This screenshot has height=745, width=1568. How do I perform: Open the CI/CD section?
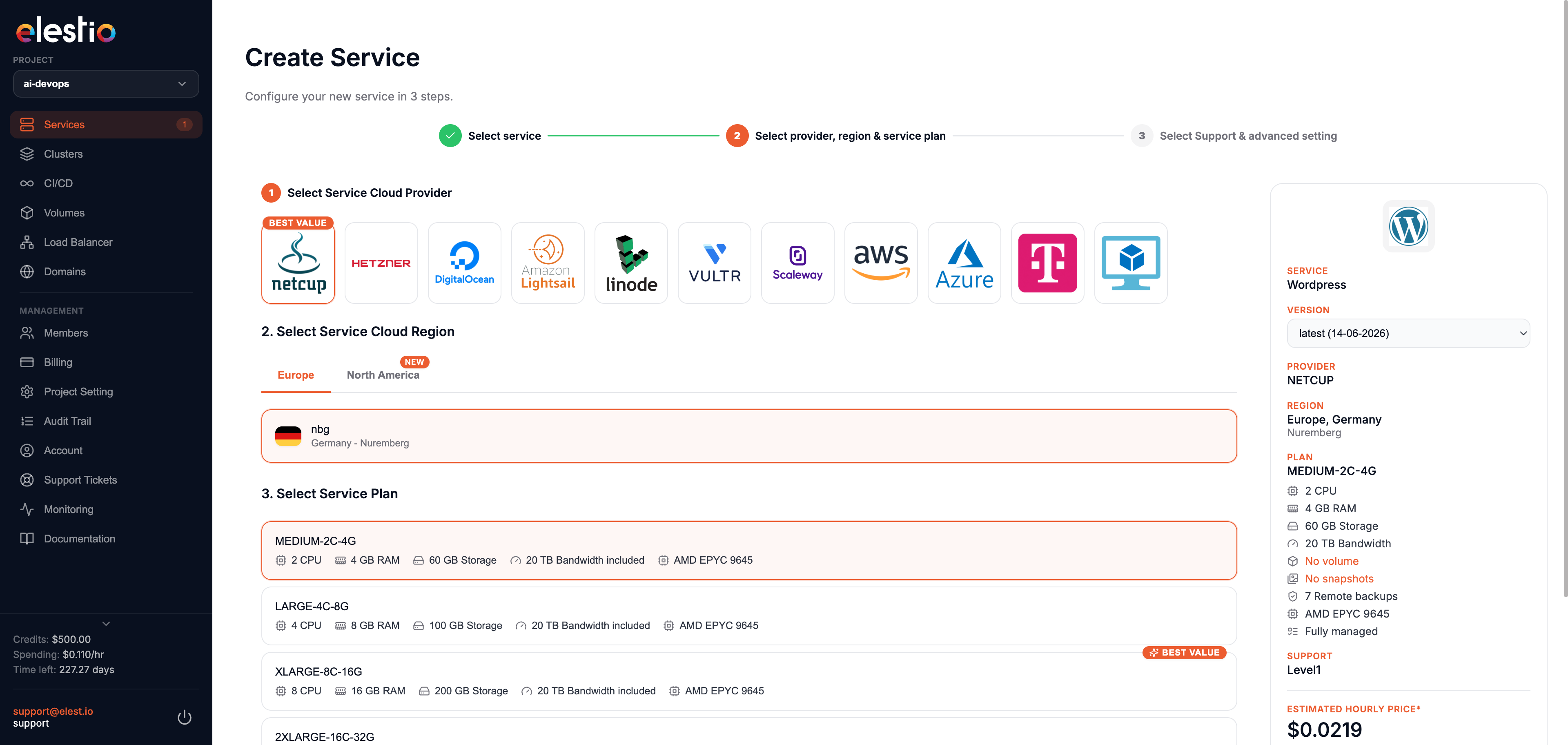[106, 183]
